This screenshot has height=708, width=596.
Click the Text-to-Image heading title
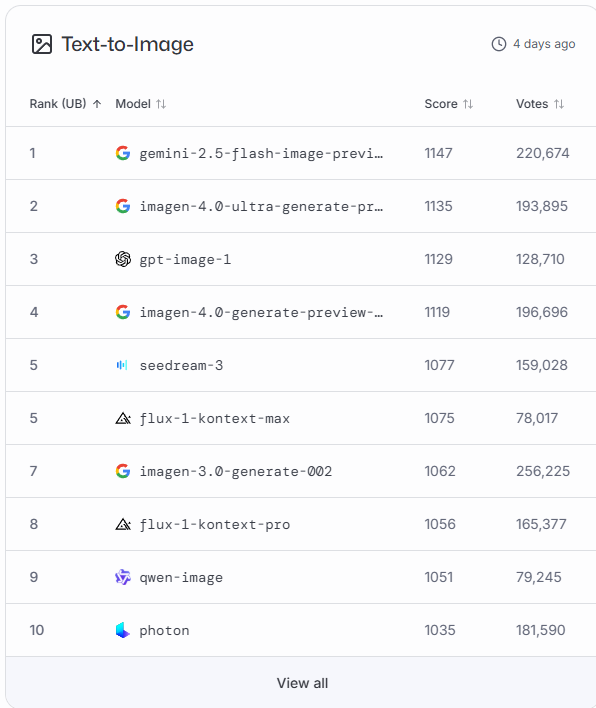[x=127, y=44]
